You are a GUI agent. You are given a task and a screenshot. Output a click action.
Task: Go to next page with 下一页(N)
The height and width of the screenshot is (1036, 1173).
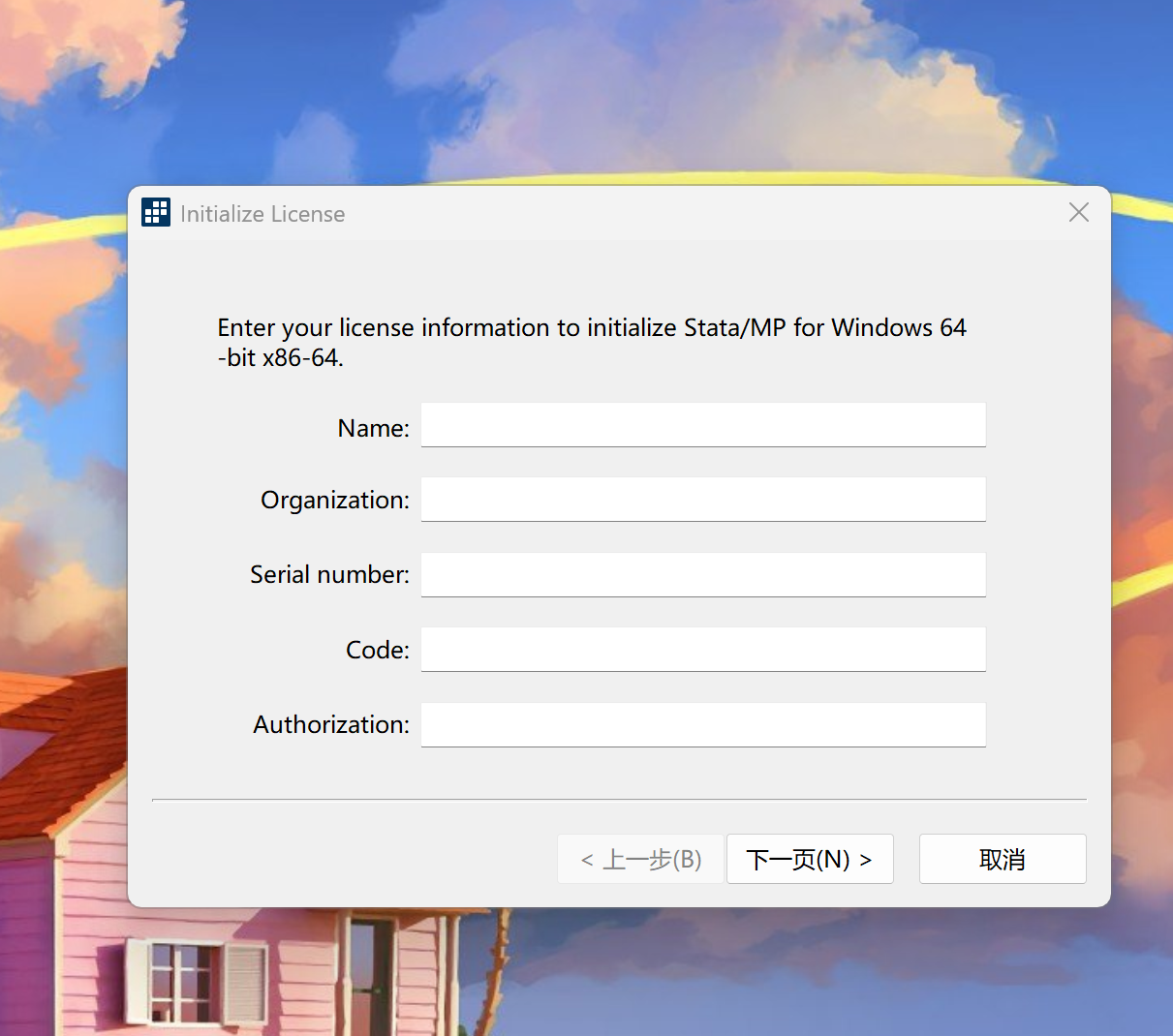tap(810, 859)
